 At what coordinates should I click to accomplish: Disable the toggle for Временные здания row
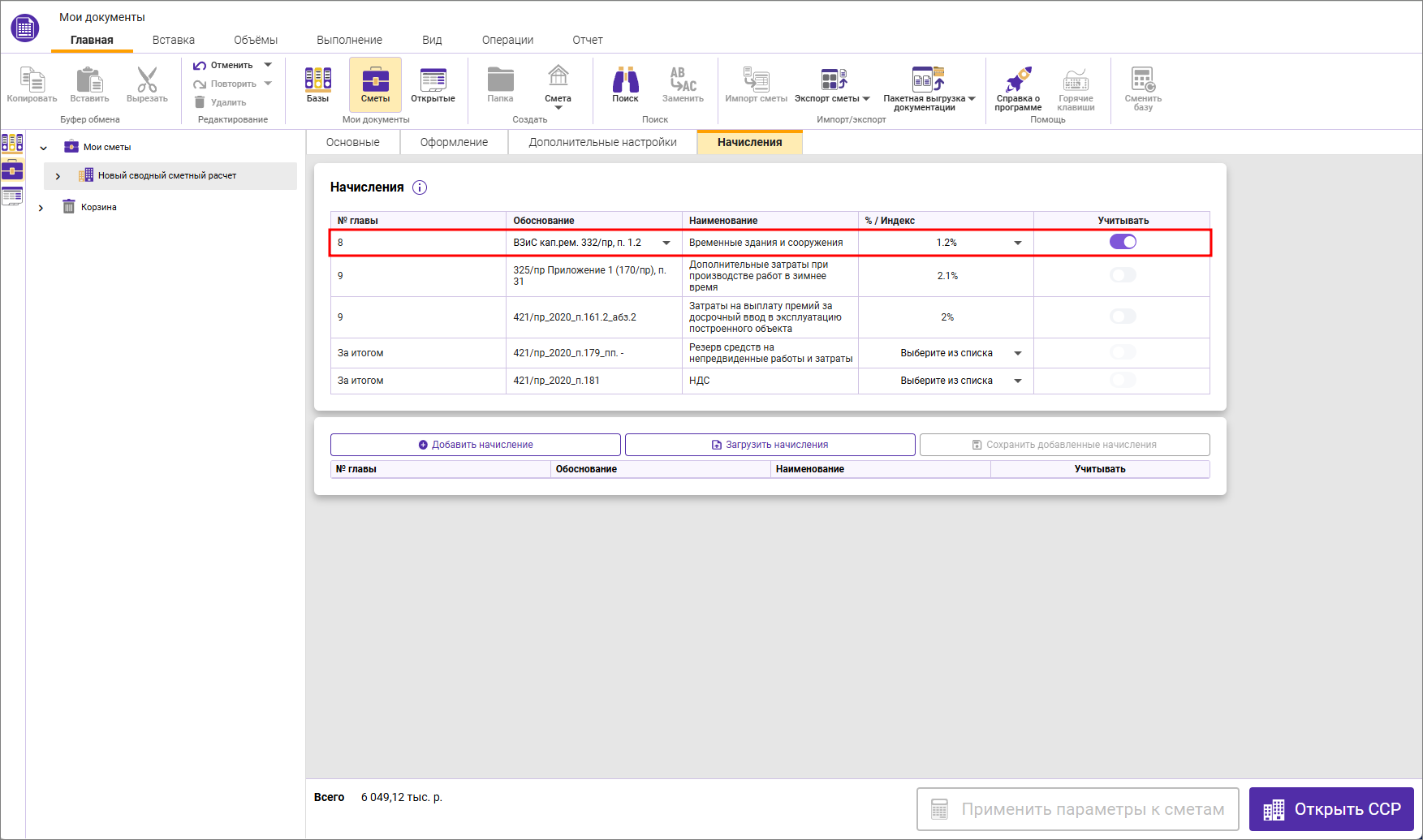[1123, 242]
